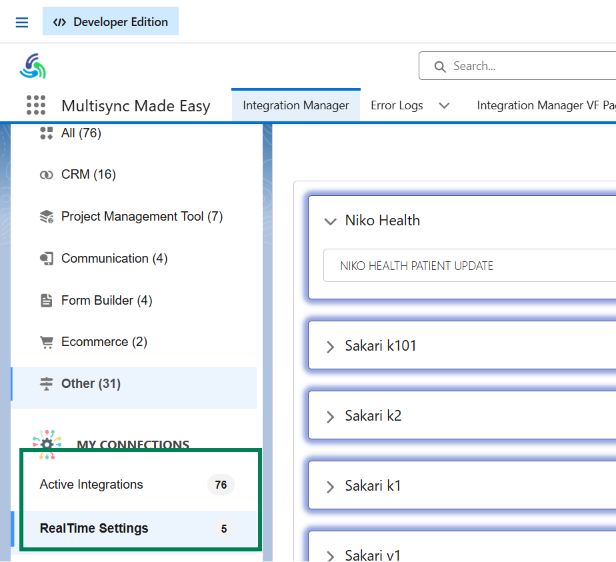Expand the Sakari v1 section
This screenshot has width=616, height=562.
tap(330, 556)
